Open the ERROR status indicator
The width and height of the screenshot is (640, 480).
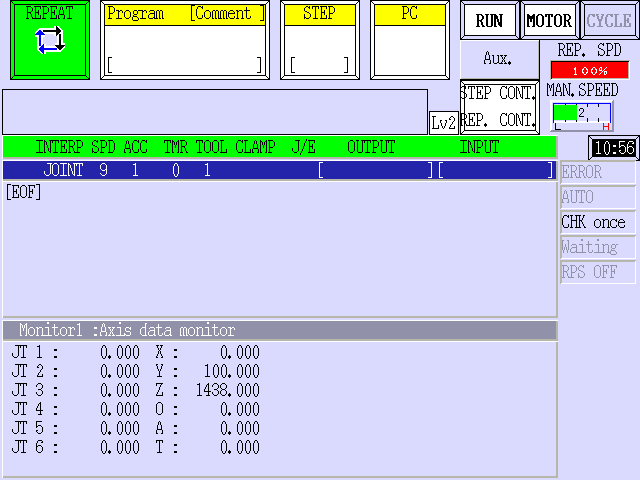(598, 172)
